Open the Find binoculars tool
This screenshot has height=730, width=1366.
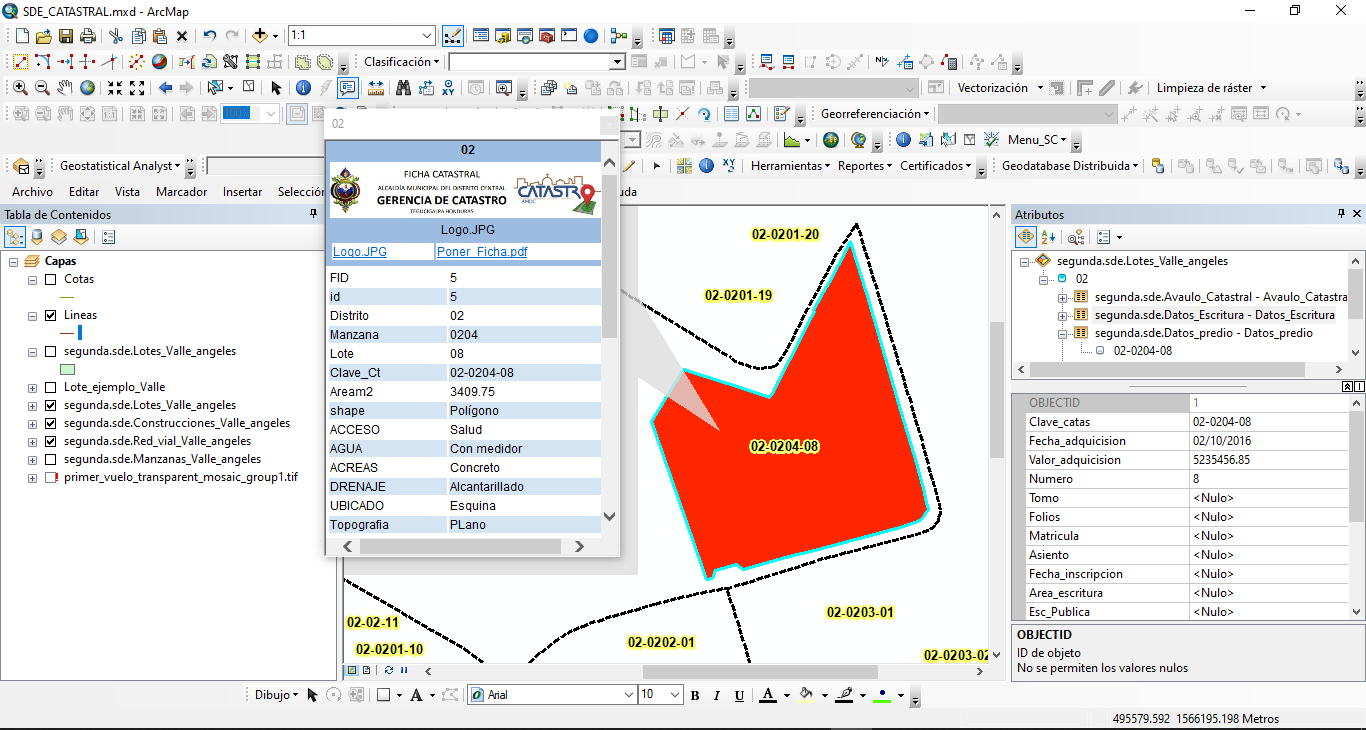point(403,88)
